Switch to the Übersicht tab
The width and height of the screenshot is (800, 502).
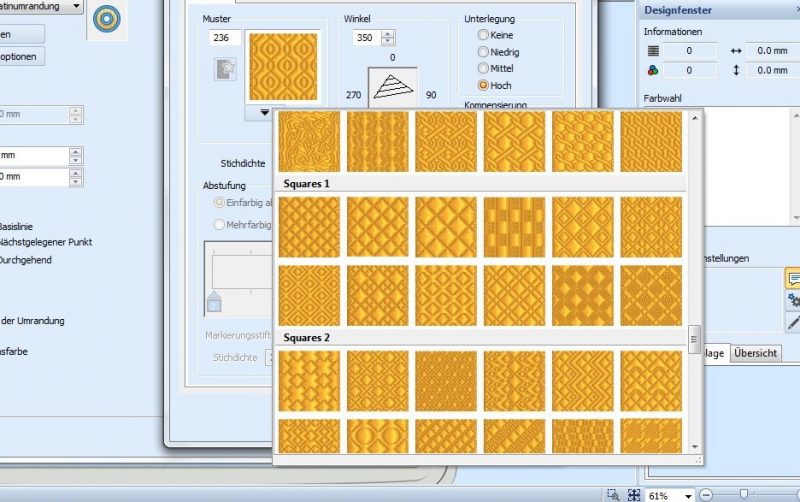point(755,353)
